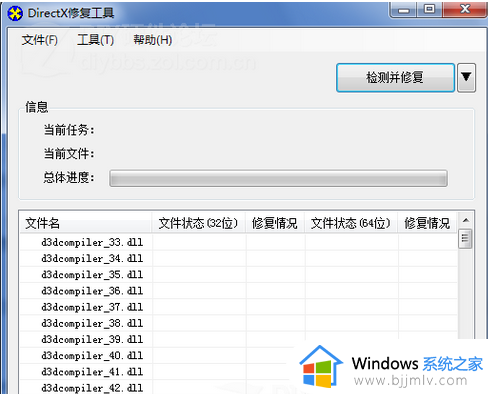Select row d3dcompiler_37.dll
This screenshot has width=488, height=394.
(239, 307)
